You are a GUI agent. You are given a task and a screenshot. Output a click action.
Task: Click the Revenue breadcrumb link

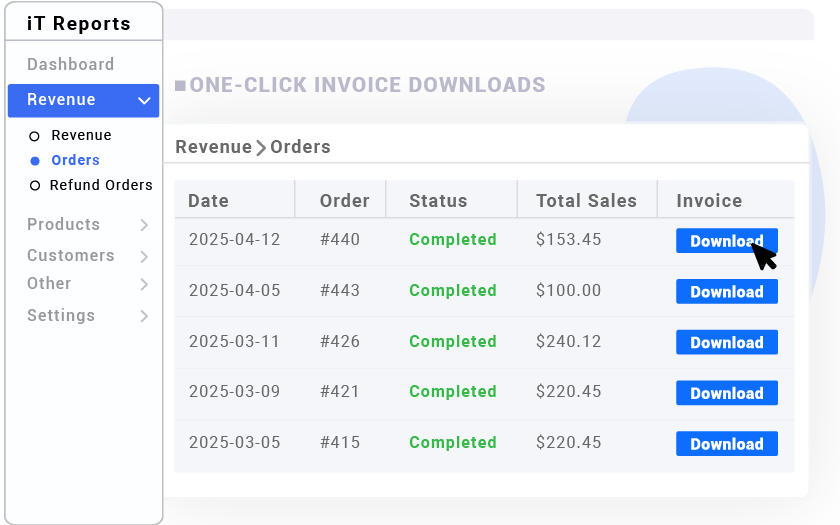coord(213,147)
